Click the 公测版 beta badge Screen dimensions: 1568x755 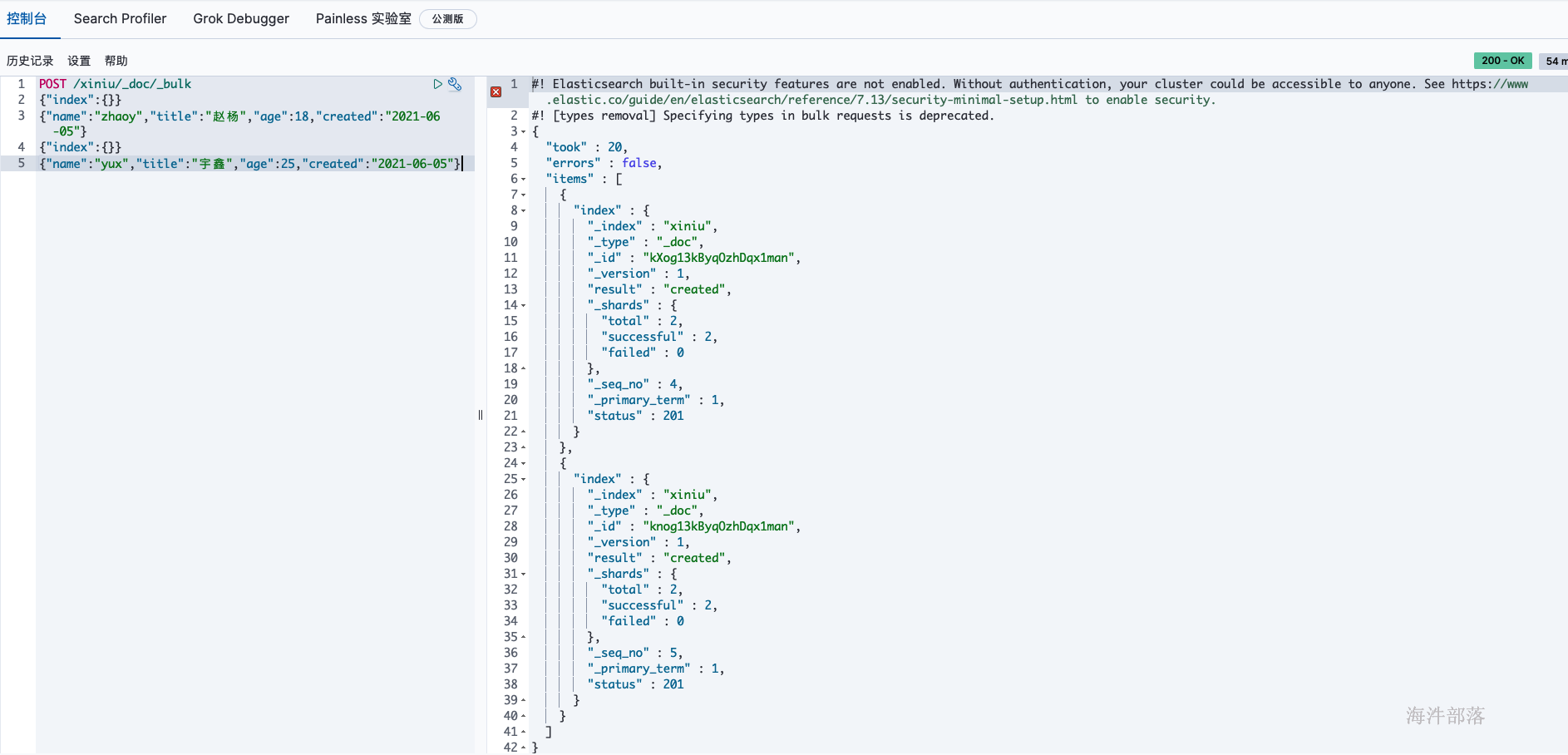[x=447, y=19]
